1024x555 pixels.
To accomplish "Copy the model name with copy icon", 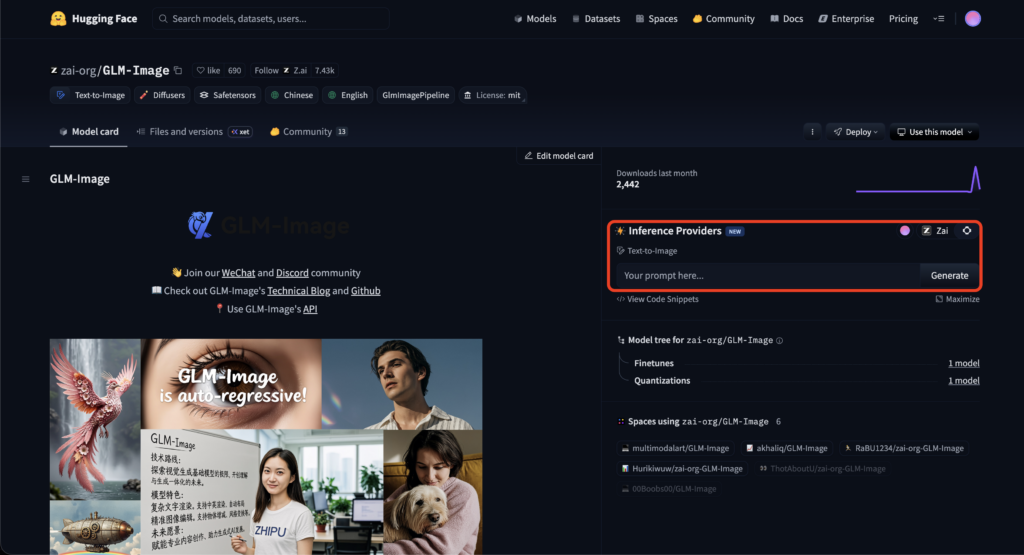I will point(178,71).
